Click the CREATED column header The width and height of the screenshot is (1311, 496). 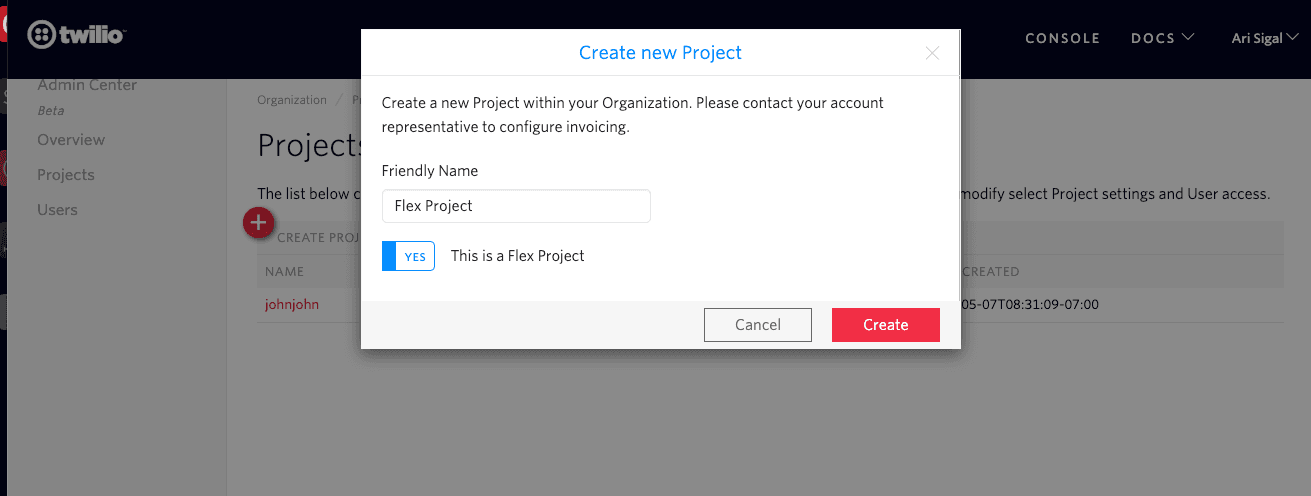pos(990,271)
